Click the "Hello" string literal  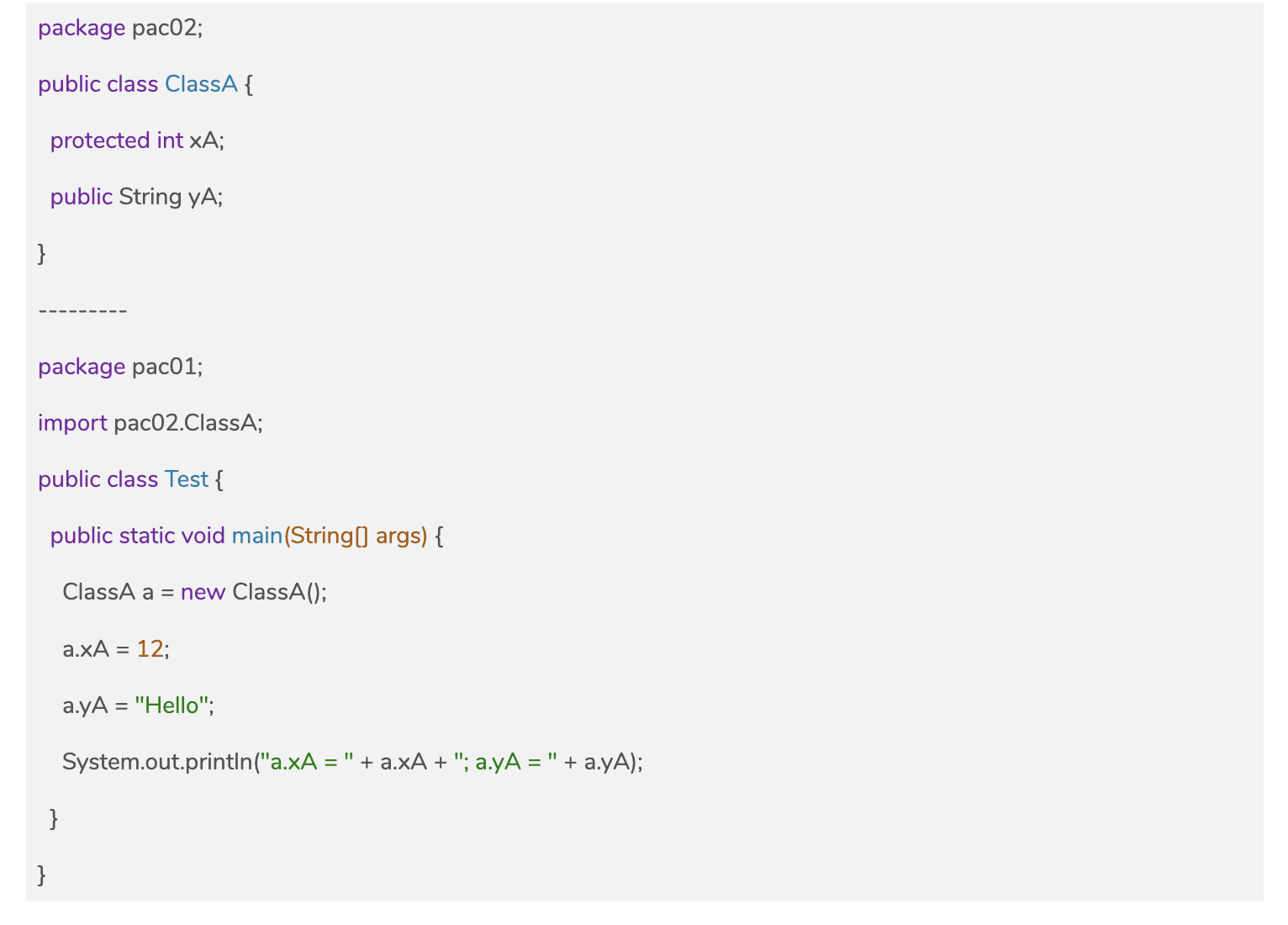(172, 705)
